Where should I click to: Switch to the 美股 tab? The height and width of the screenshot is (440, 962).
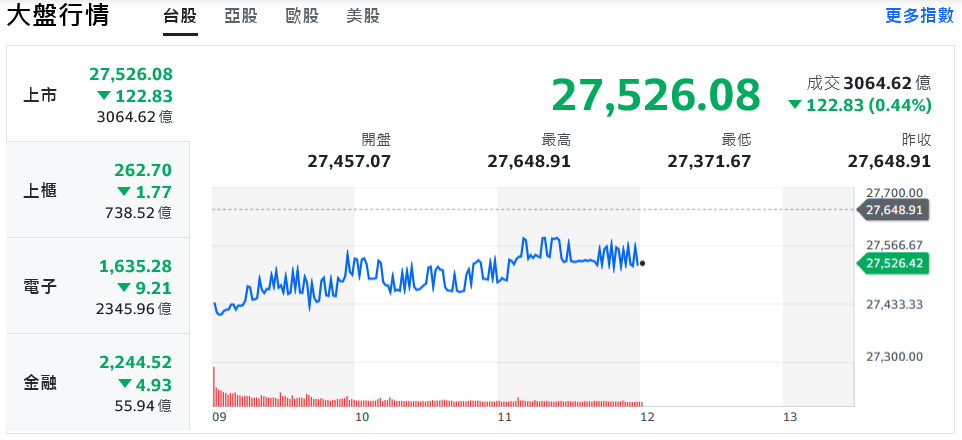(363, 17)
